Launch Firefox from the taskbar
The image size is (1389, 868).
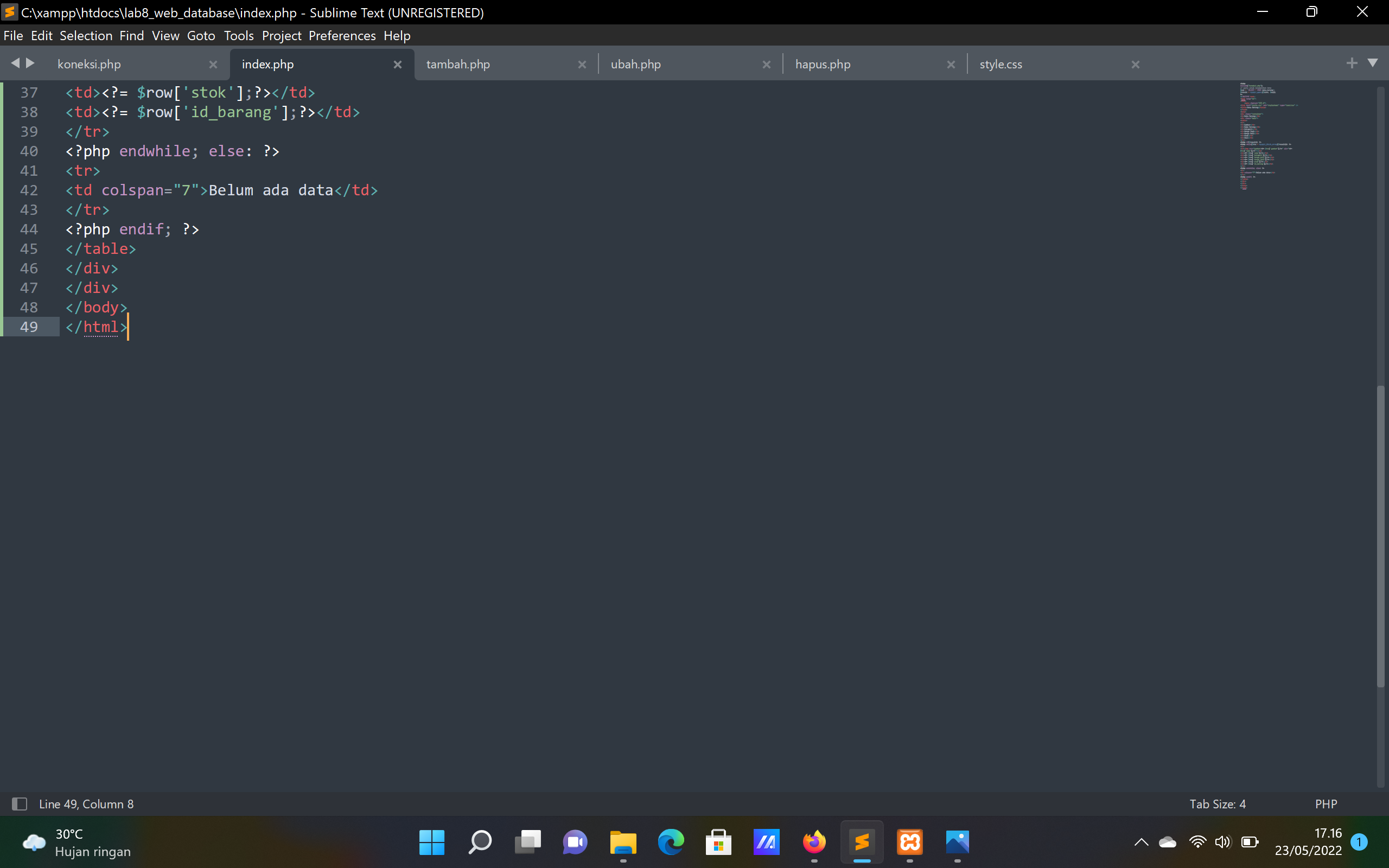[814, 843]
